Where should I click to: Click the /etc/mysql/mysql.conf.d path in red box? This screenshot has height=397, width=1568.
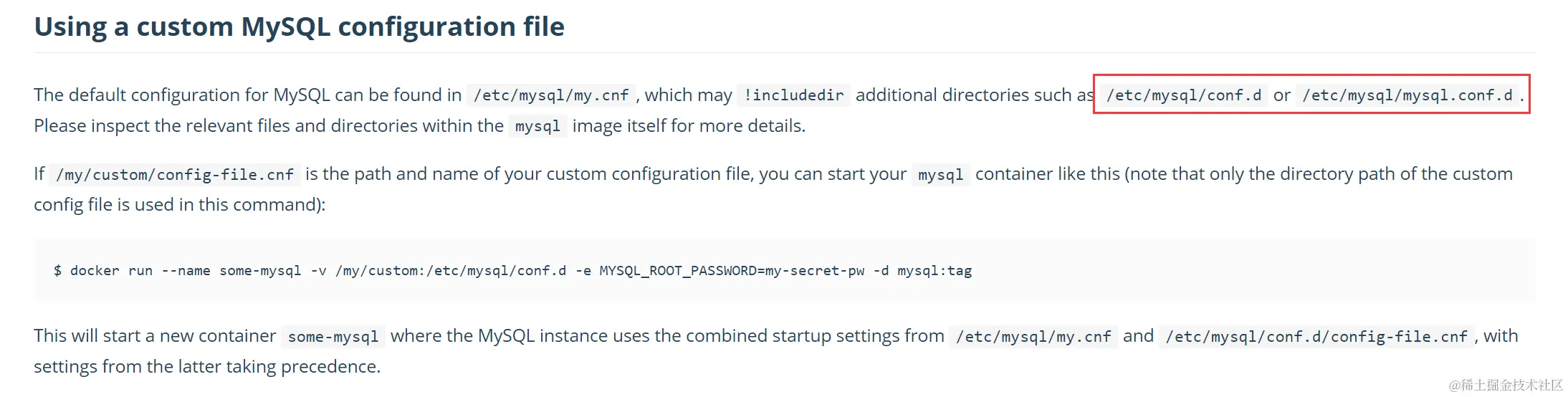[1407, 95]
